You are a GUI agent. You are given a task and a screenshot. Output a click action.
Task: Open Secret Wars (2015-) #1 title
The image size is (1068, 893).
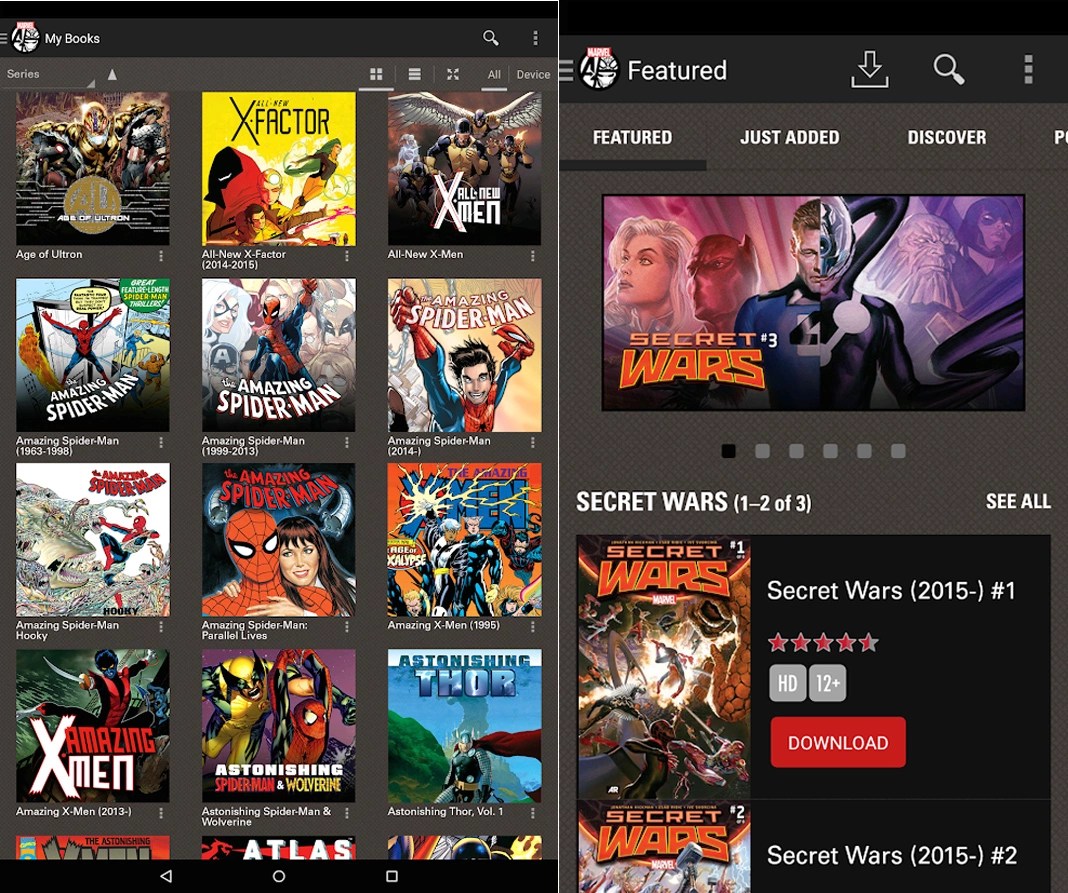(x=891, y=591)
